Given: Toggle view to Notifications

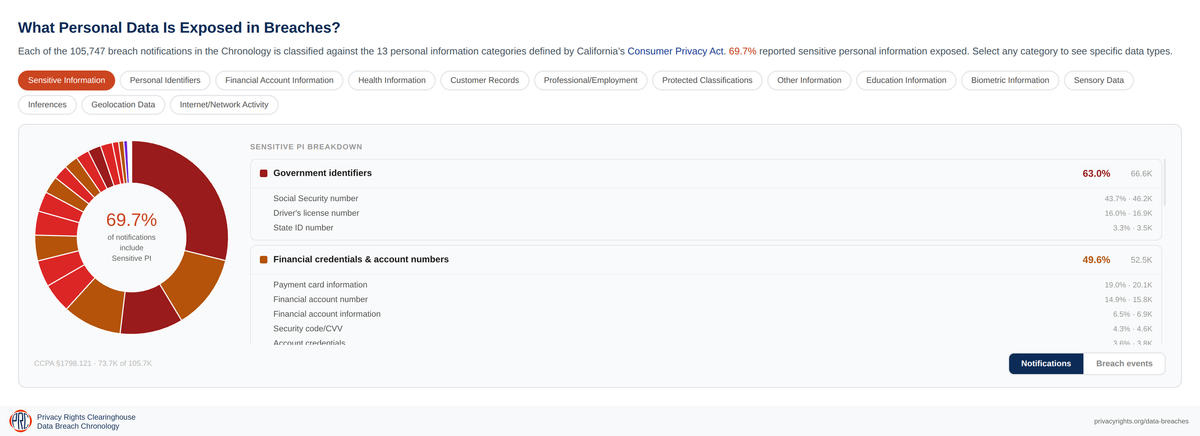Looking at the screenshot, I should pos(1046,364).
